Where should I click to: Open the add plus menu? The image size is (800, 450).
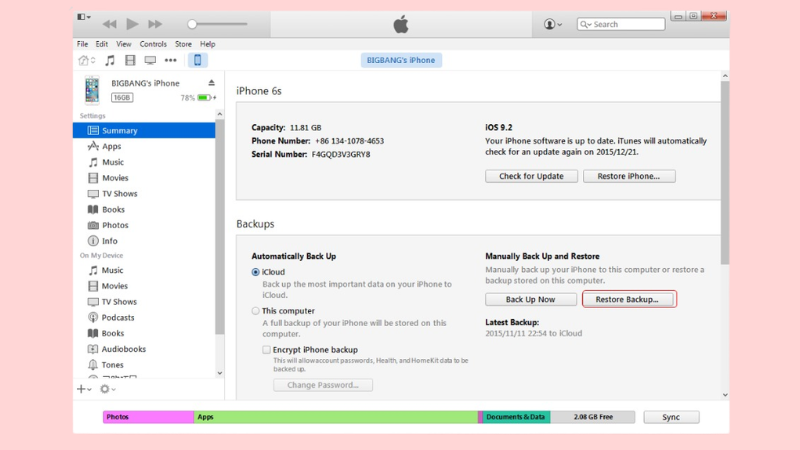pyautogui.click(x=84, y=389)
